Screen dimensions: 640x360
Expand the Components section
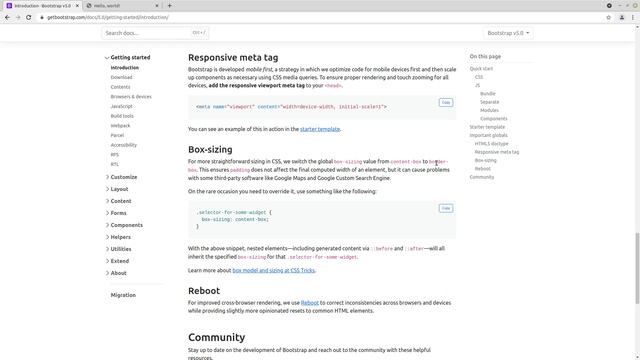[124, 225]
